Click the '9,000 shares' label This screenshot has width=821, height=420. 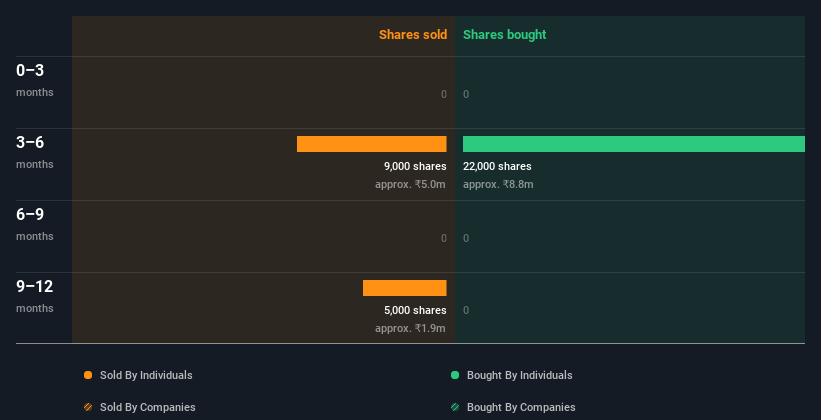[x=415, y=167]
